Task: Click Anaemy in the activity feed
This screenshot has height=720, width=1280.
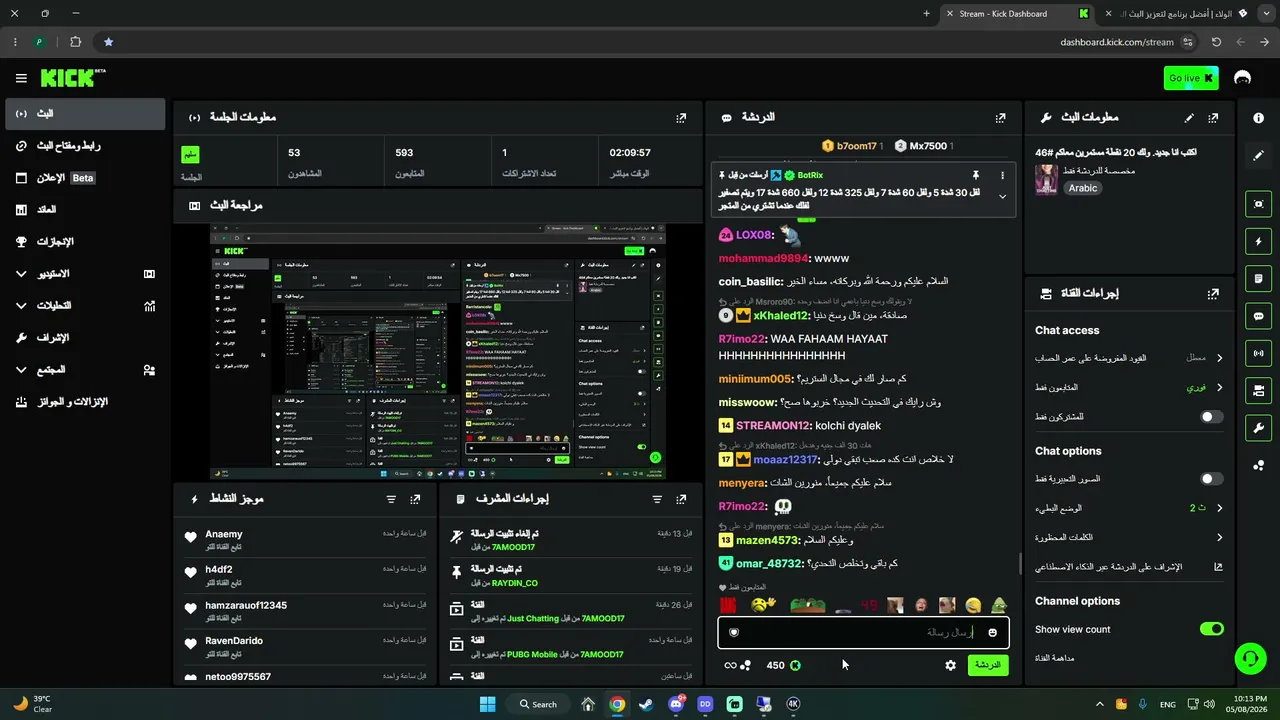Action: [x=224, y=535]
